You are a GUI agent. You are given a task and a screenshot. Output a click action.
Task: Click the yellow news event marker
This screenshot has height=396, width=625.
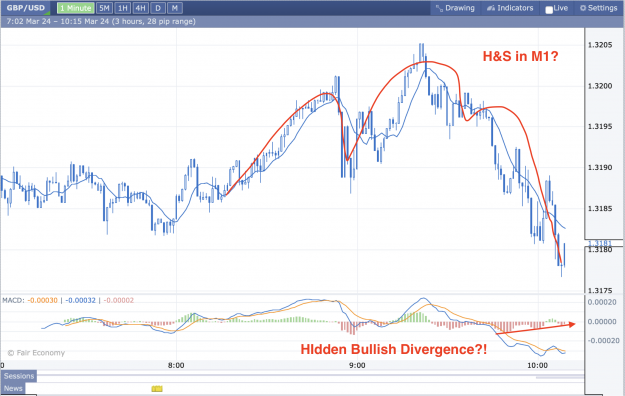tap(157, 388)
